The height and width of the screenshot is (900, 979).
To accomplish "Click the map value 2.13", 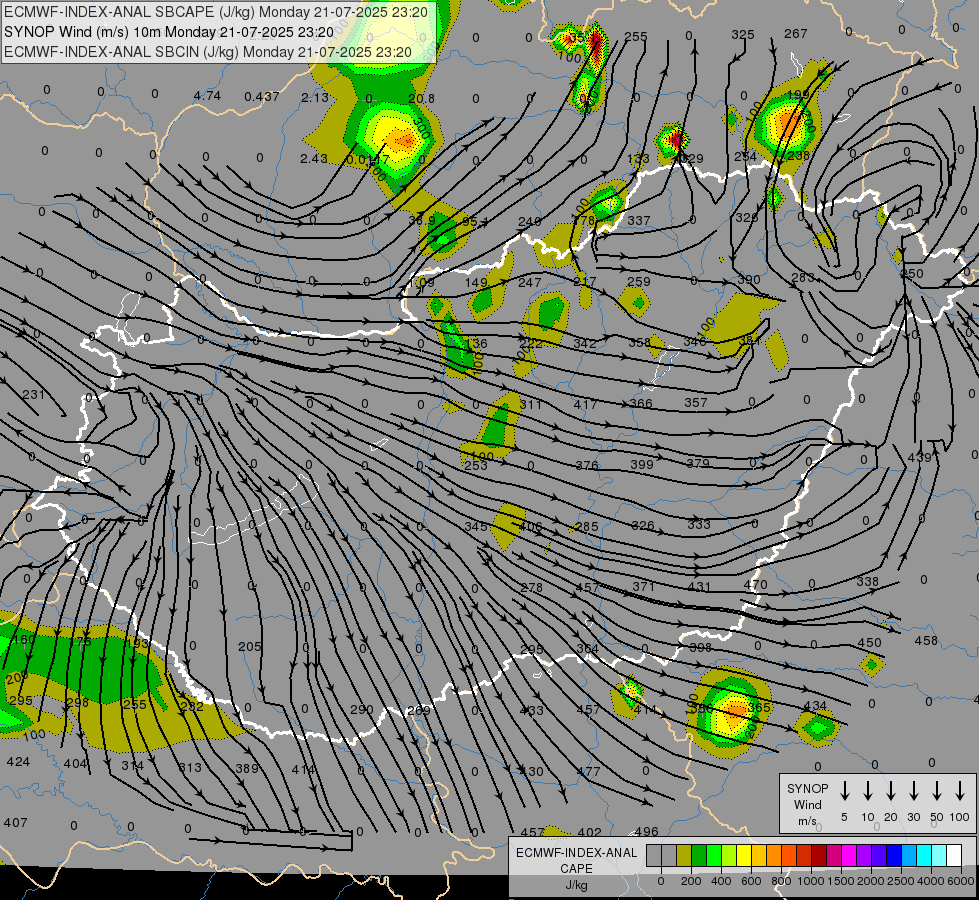I will (x=315, y=97).
